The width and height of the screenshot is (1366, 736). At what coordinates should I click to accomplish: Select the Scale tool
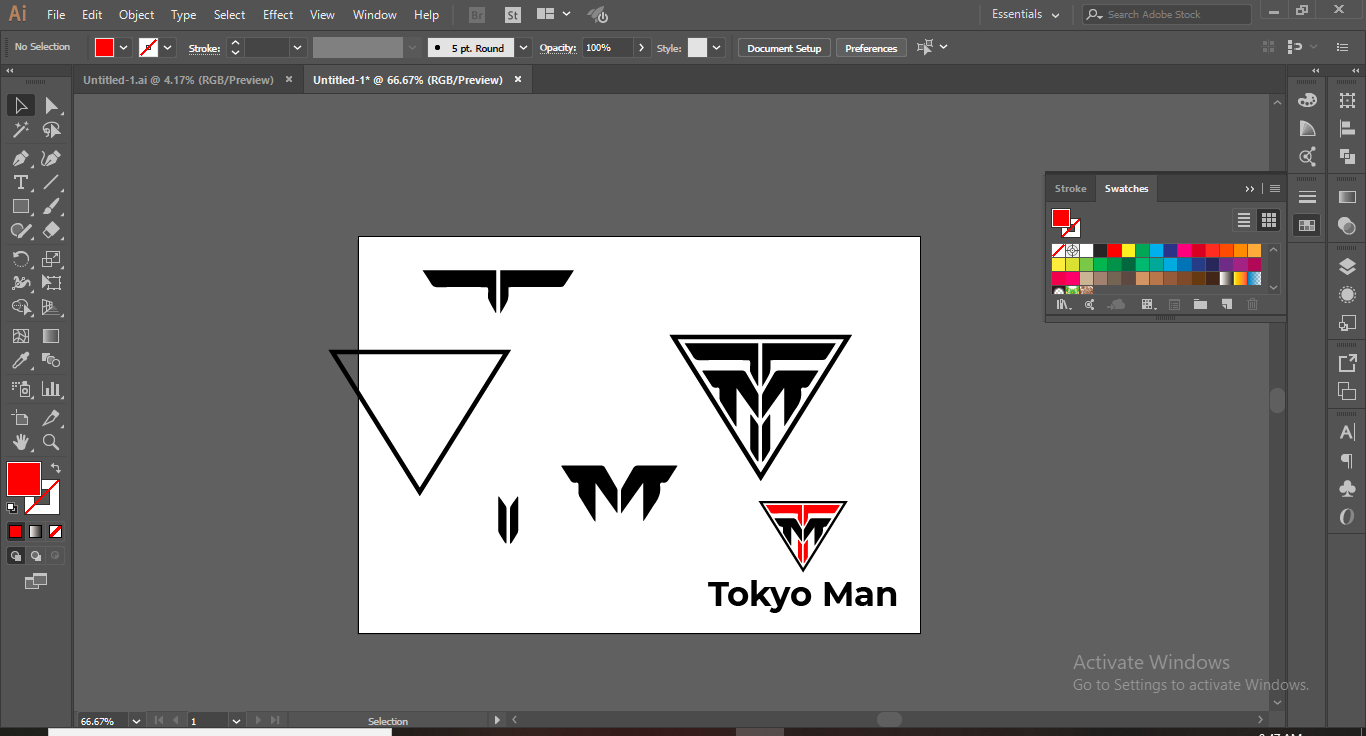pyautogui.click(x=51, y=259)
